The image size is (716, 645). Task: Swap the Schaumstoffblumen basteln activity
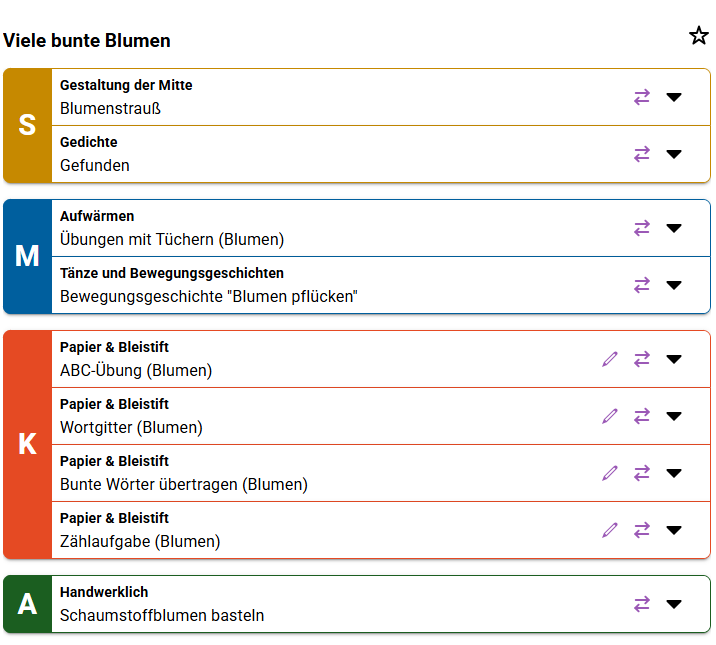[642, 604]
